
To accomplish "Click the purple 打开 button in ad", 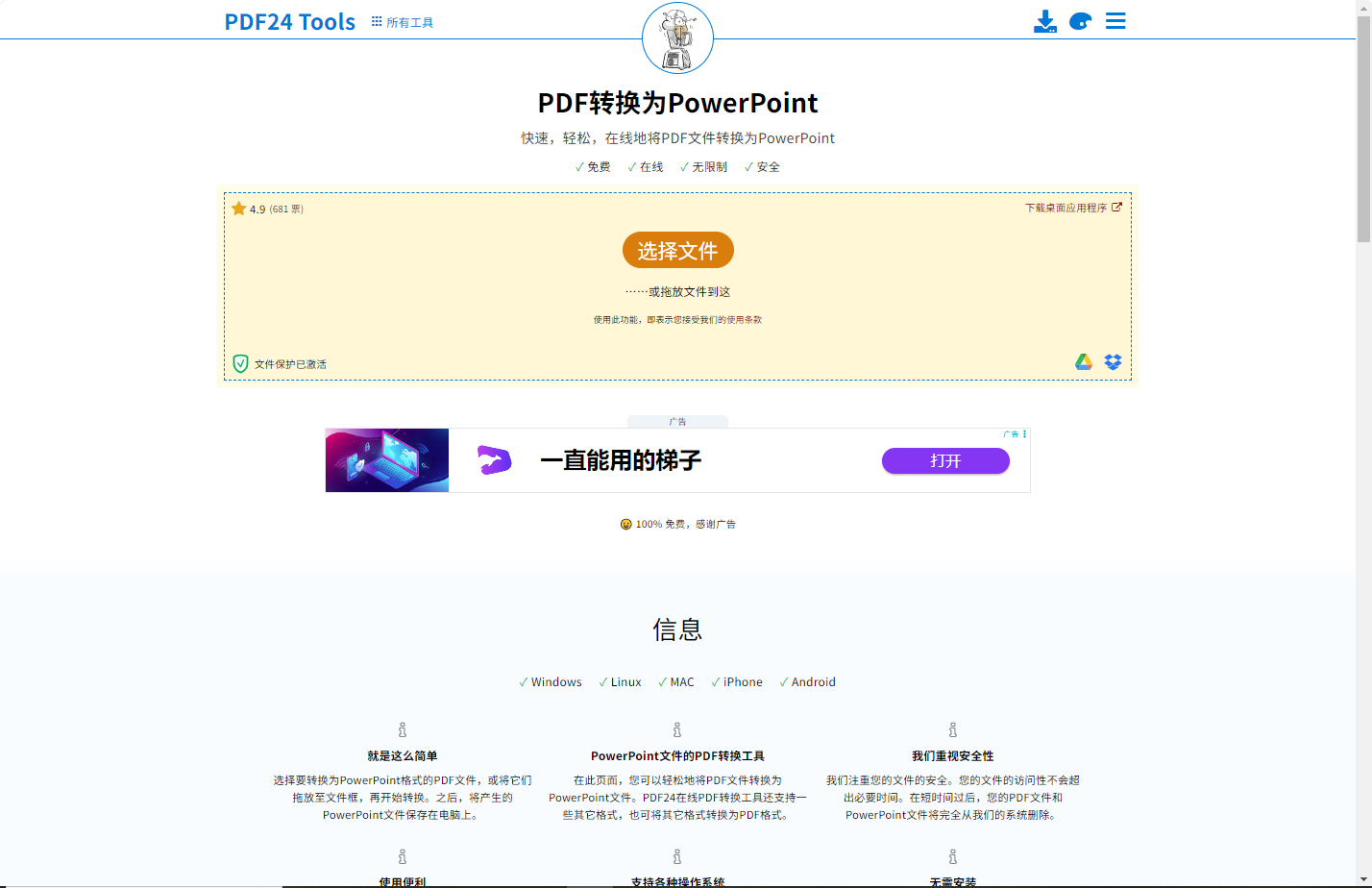I will 945,461.
